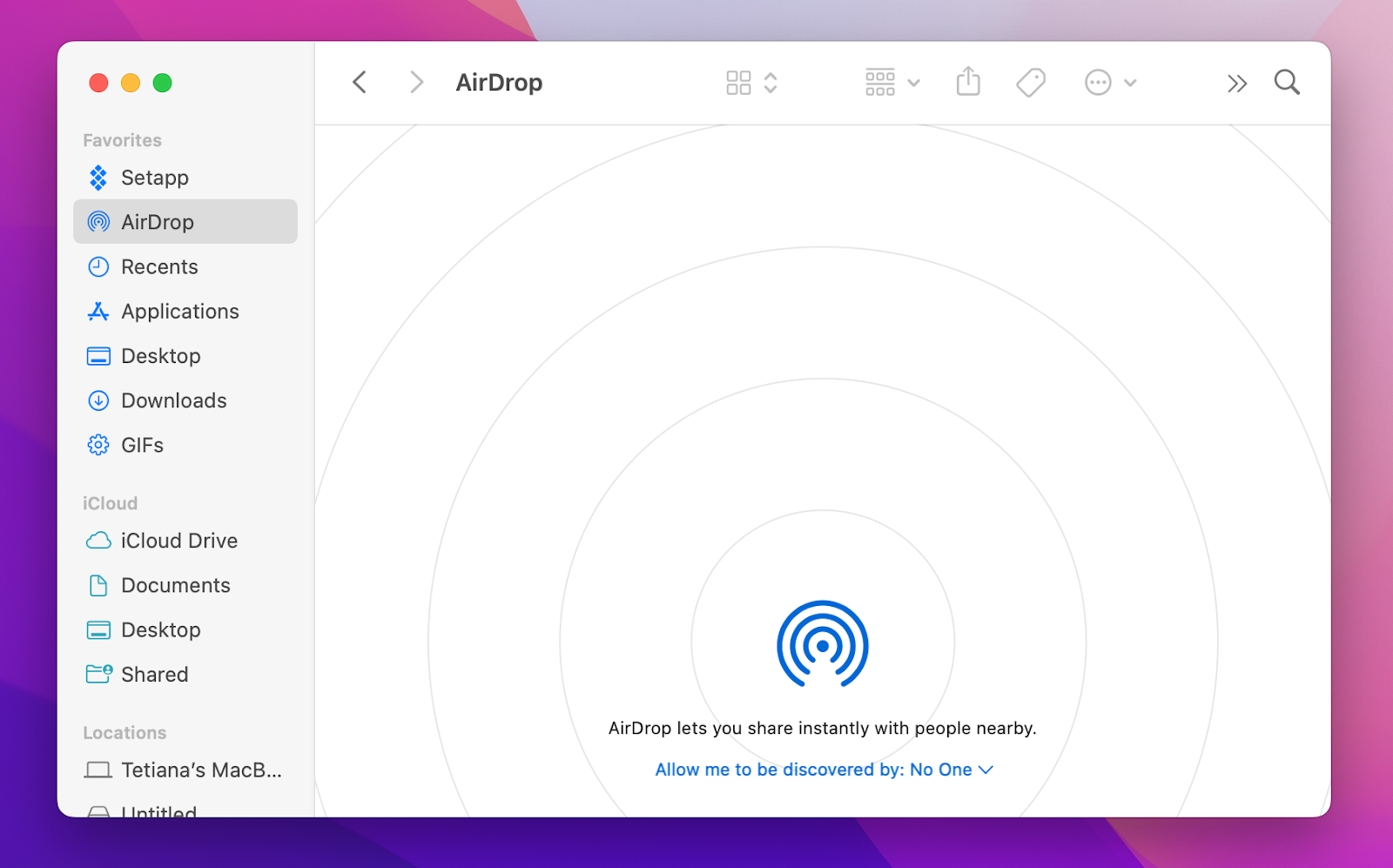The image size is (1393, 868).
Task: Open 'Allow me to be discovered by' dropdown
Action: pos(824,770)
